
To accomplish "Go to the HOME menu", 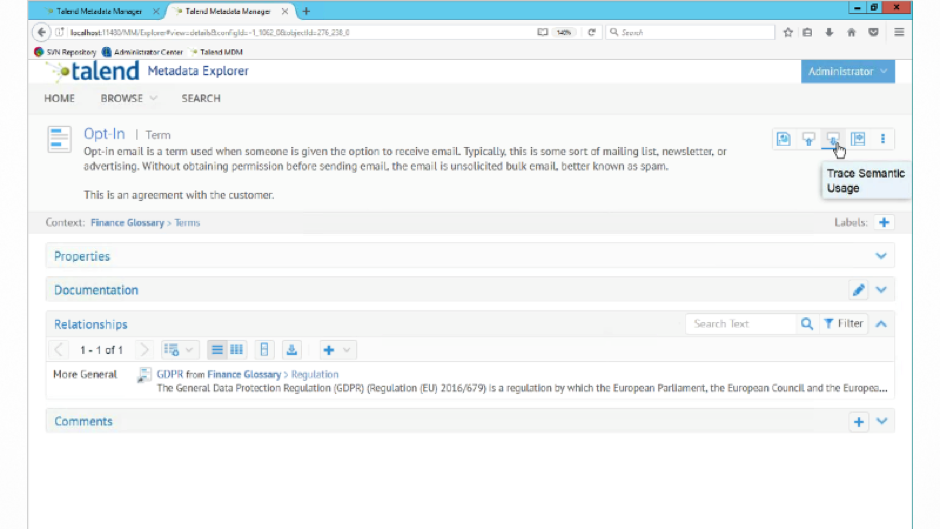I will coord(59,98).
